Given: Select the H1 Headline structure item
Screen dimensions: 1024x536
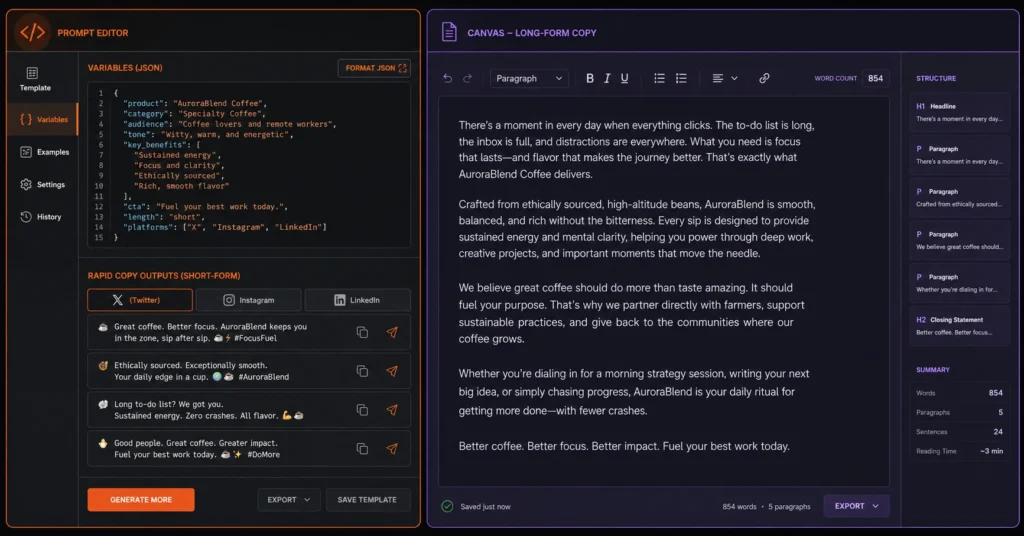Looking at the screenshot, I should click(x=959, y=112).
